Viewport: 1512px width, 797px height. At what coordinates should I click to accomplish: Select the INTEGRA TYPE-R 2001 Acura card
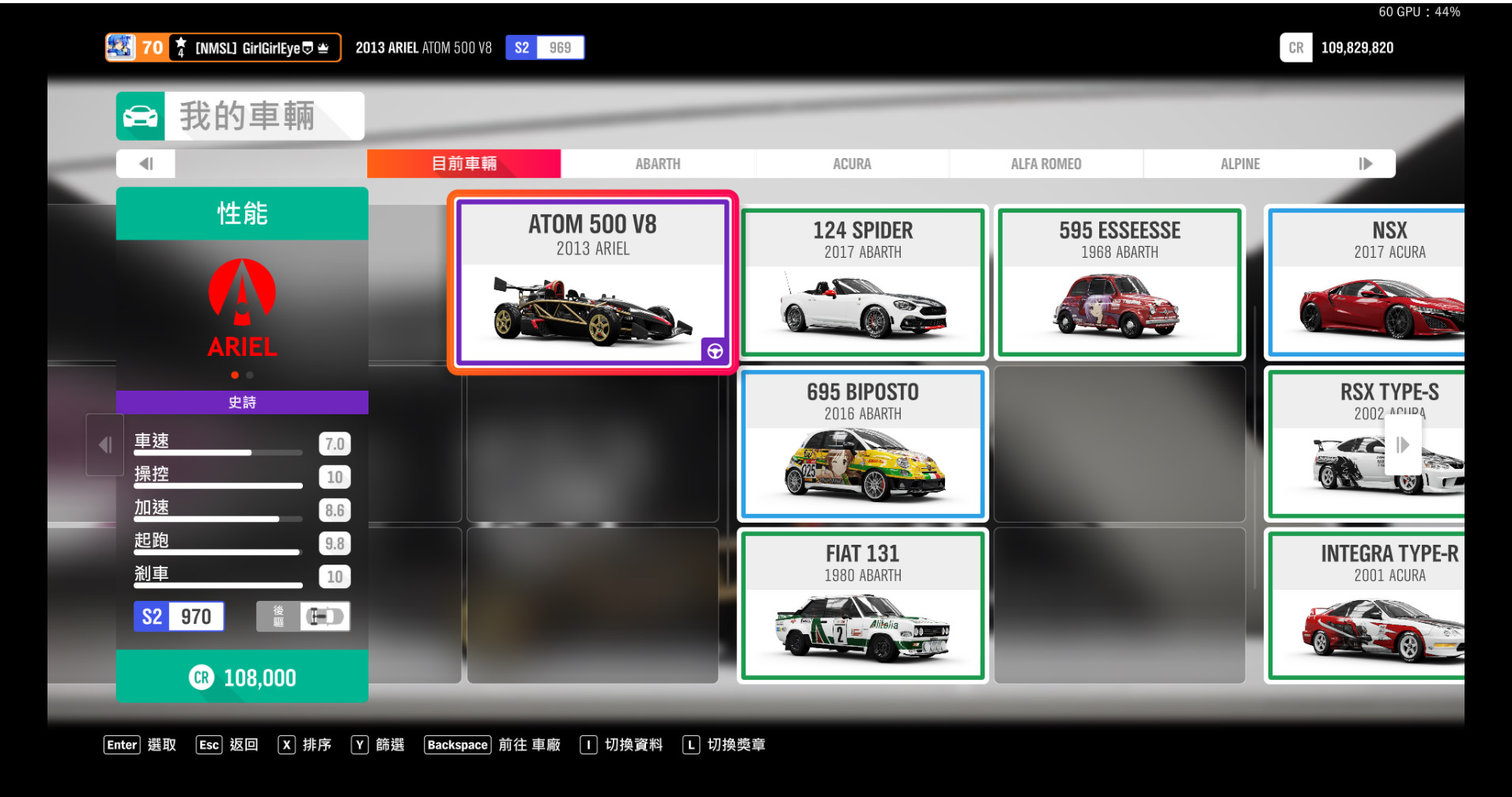click(1366, 606)
